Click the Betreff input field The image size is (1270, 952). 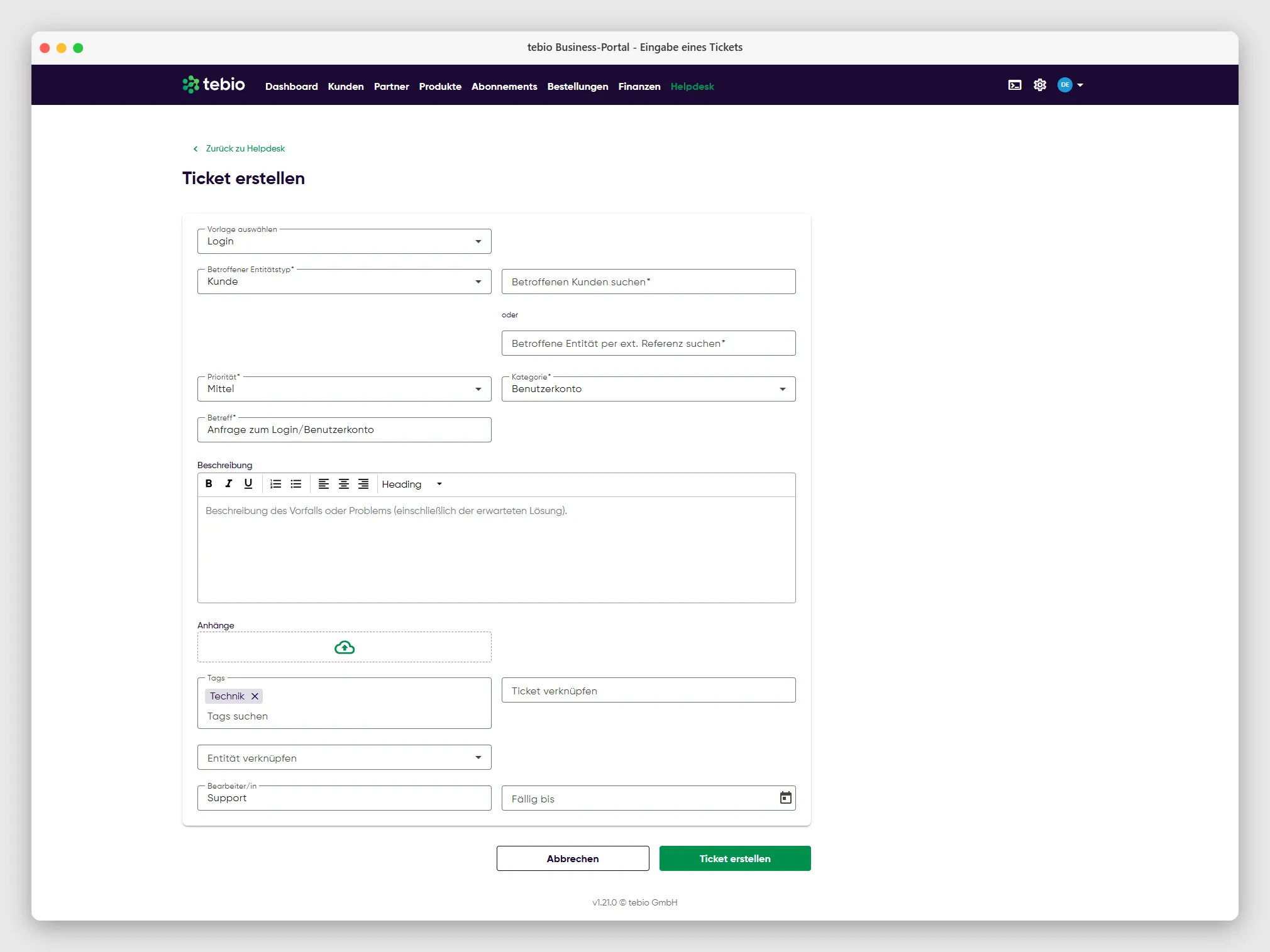coord(345,430)
